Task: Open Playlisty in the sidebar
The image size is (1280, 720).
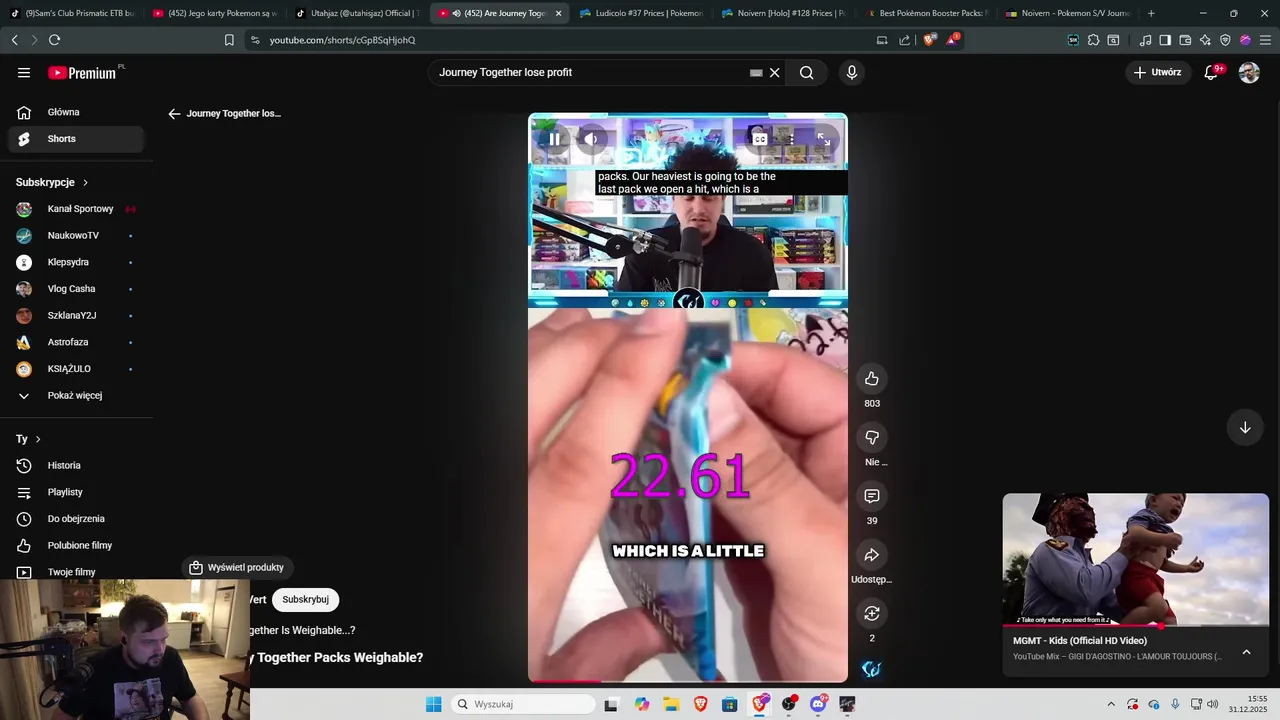Action: pos(76,492)
